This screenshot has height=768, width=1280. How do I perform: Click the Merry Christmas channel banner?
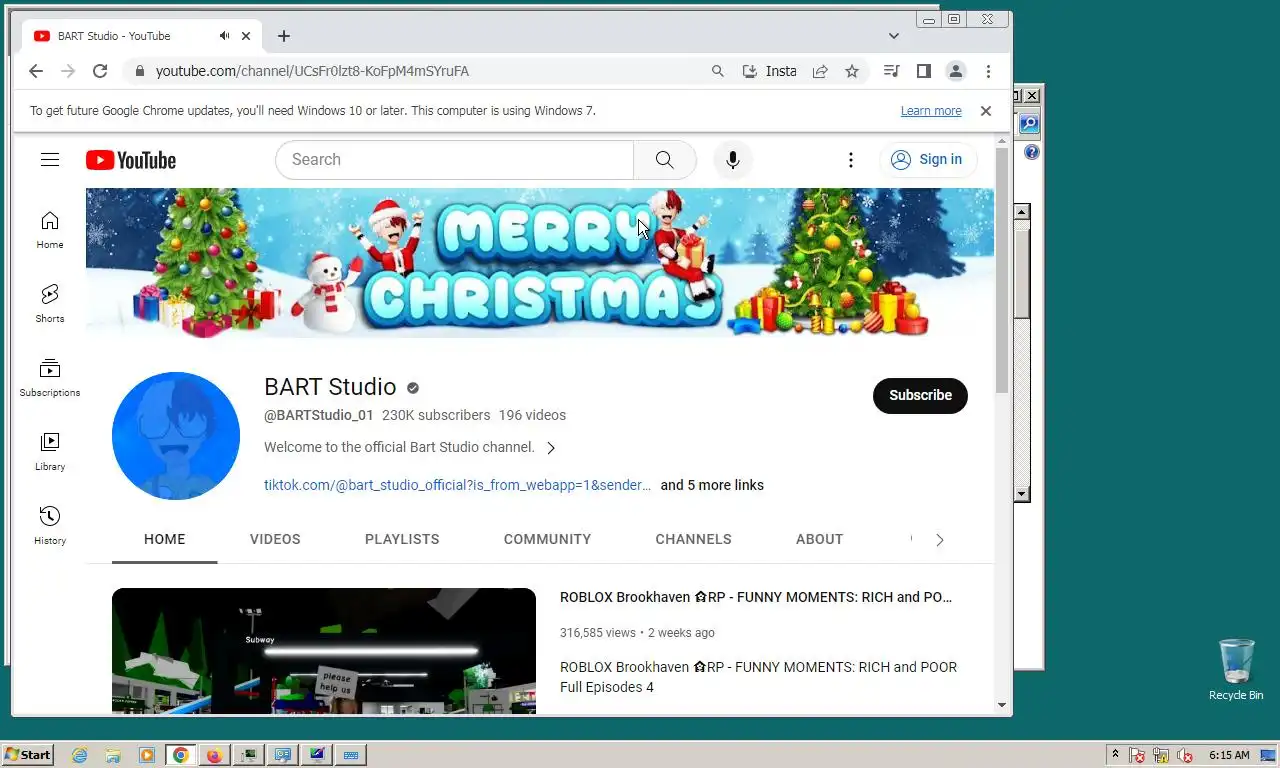pos(540,263)
